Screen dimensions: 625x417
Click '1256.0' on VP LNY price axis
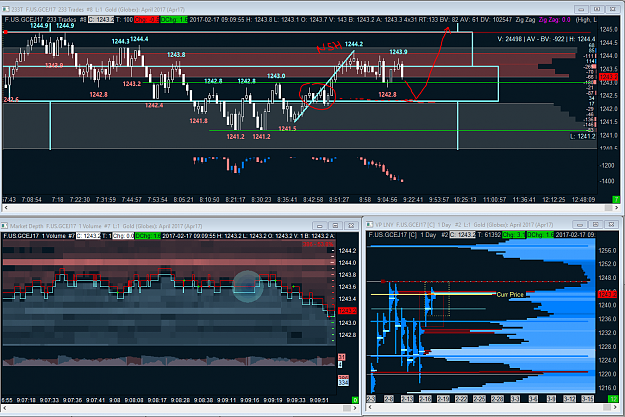coord(607,250)
